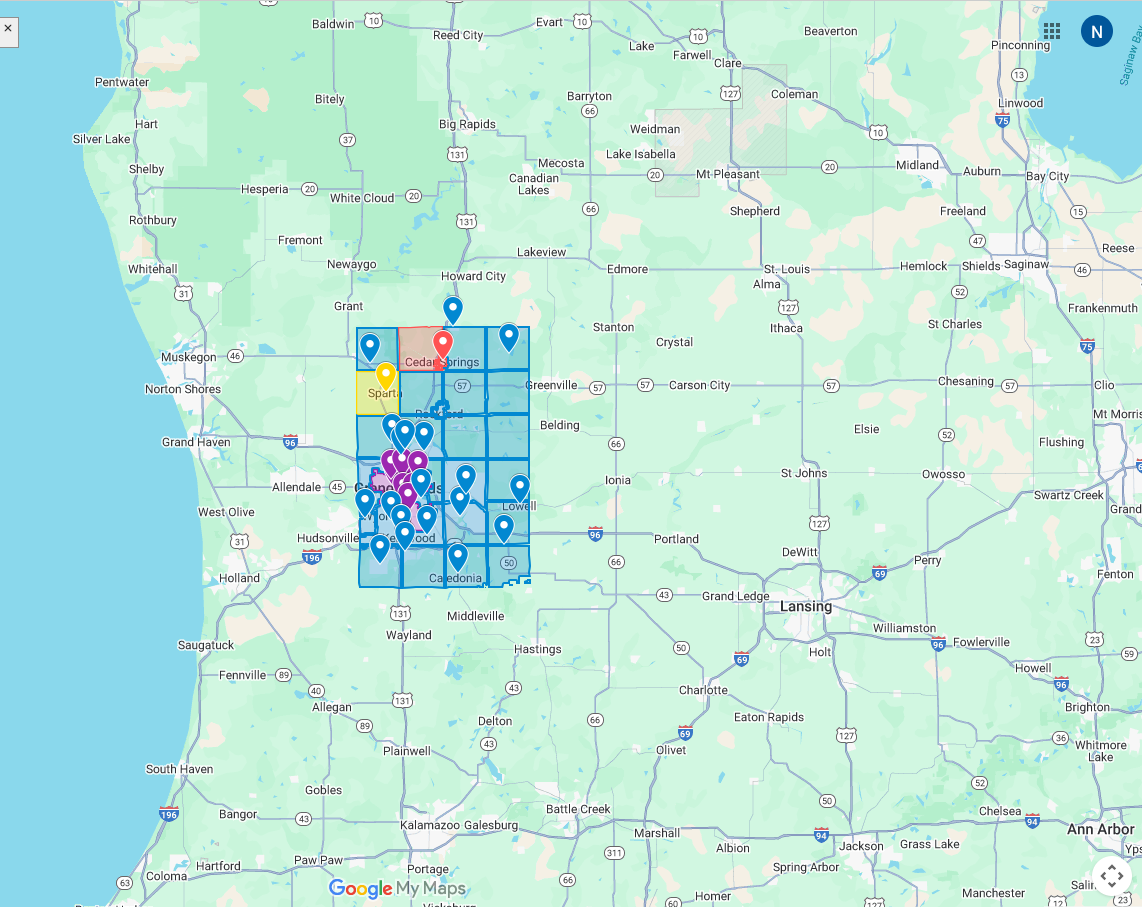
Task: Click the Ann Arbor city label
Action: [1100, 829]
